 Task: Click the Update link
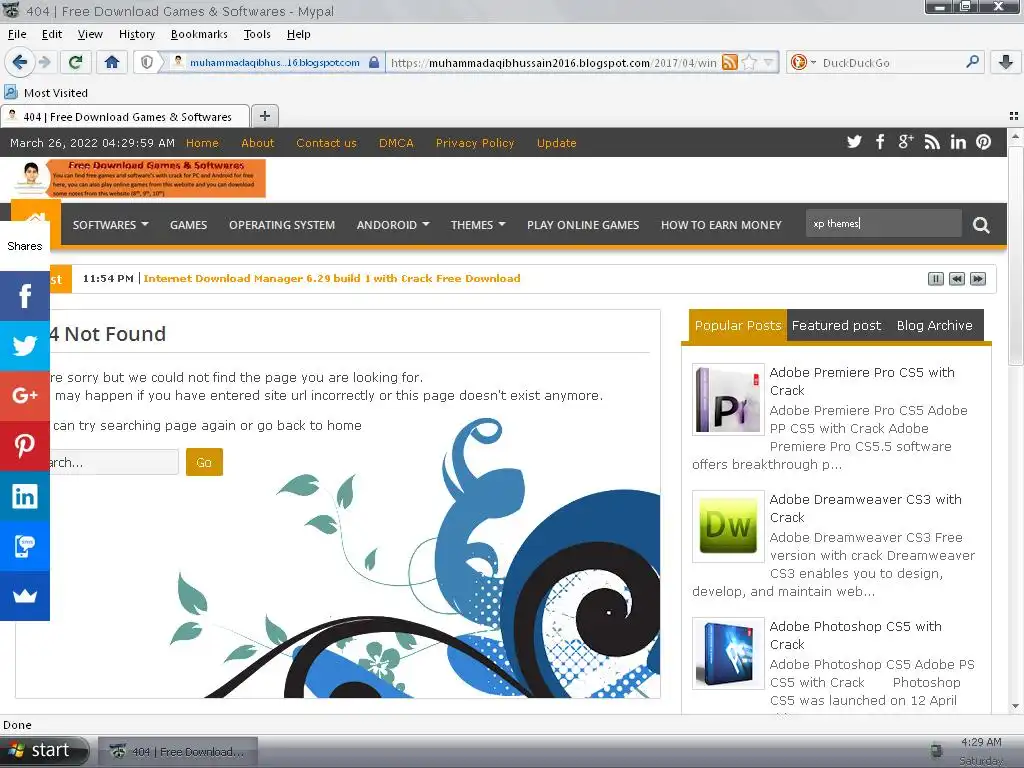[556, 143]
